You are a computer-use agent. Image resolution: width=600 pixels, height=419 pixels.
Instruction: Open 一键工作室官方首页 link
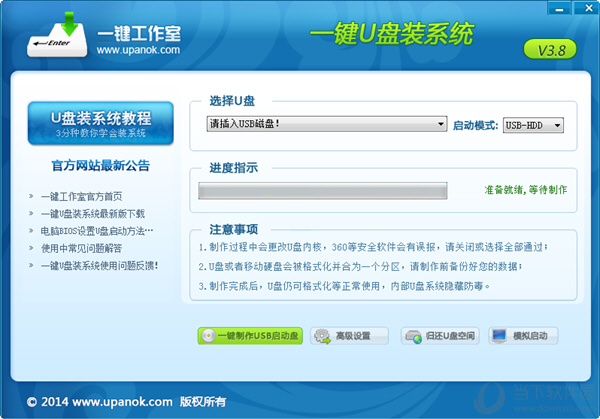coord(88,196)
